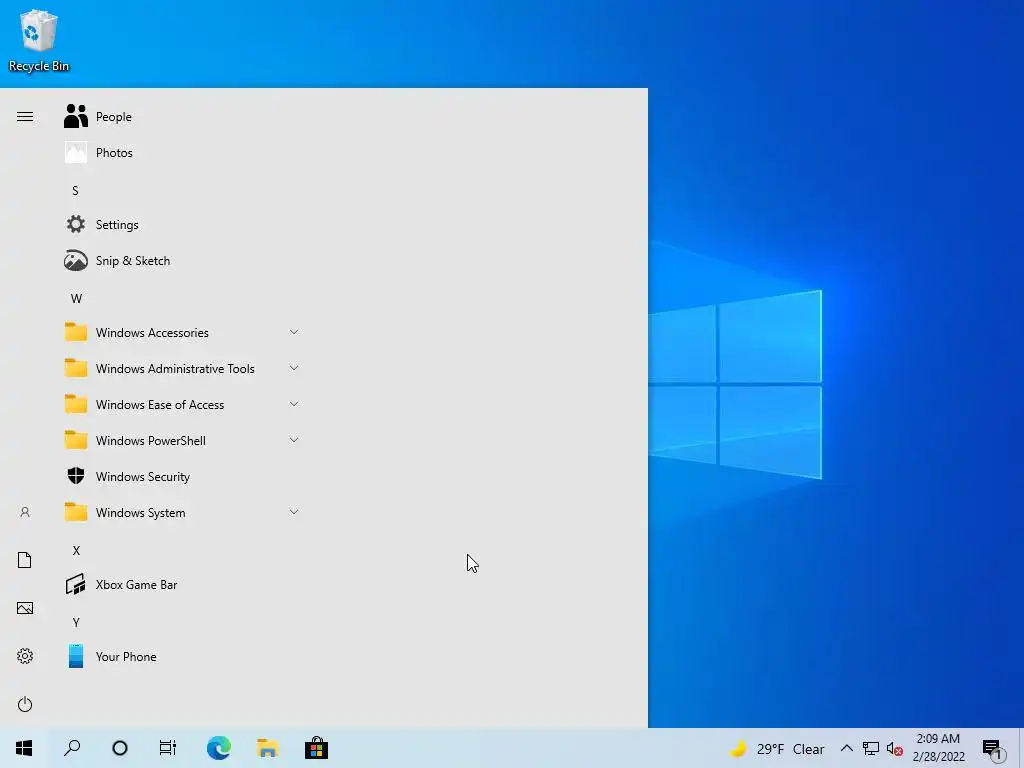The height and width of the screenshot is (768, 1024).
Task: Open File Explorer from taskbar
Action: pos(268,748)
